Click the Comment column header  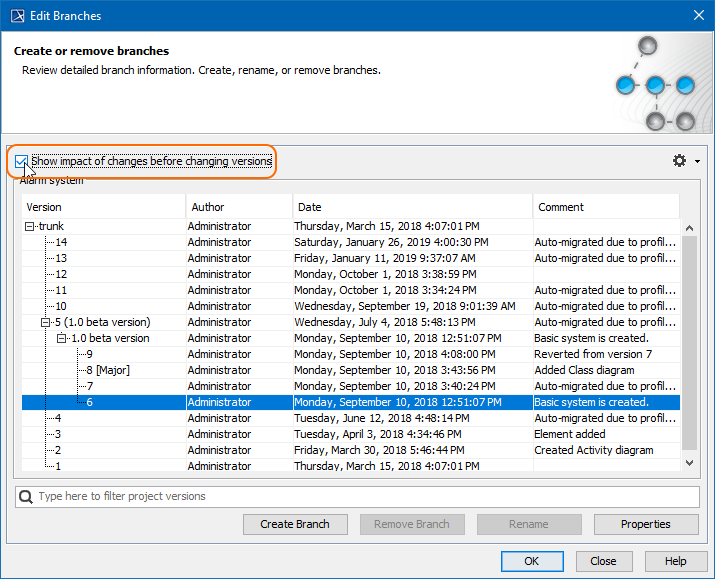click(x=605, y=207)
